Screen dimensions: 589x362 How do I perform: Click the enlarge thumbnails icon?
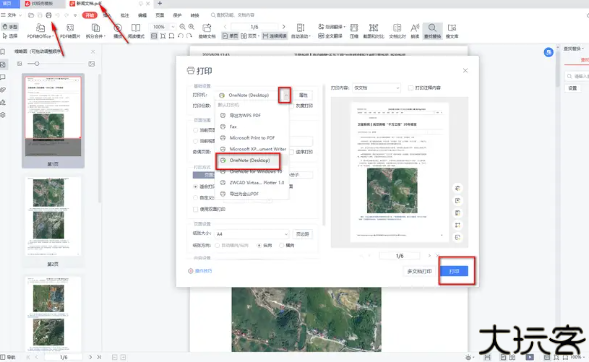tap(92, 64)
